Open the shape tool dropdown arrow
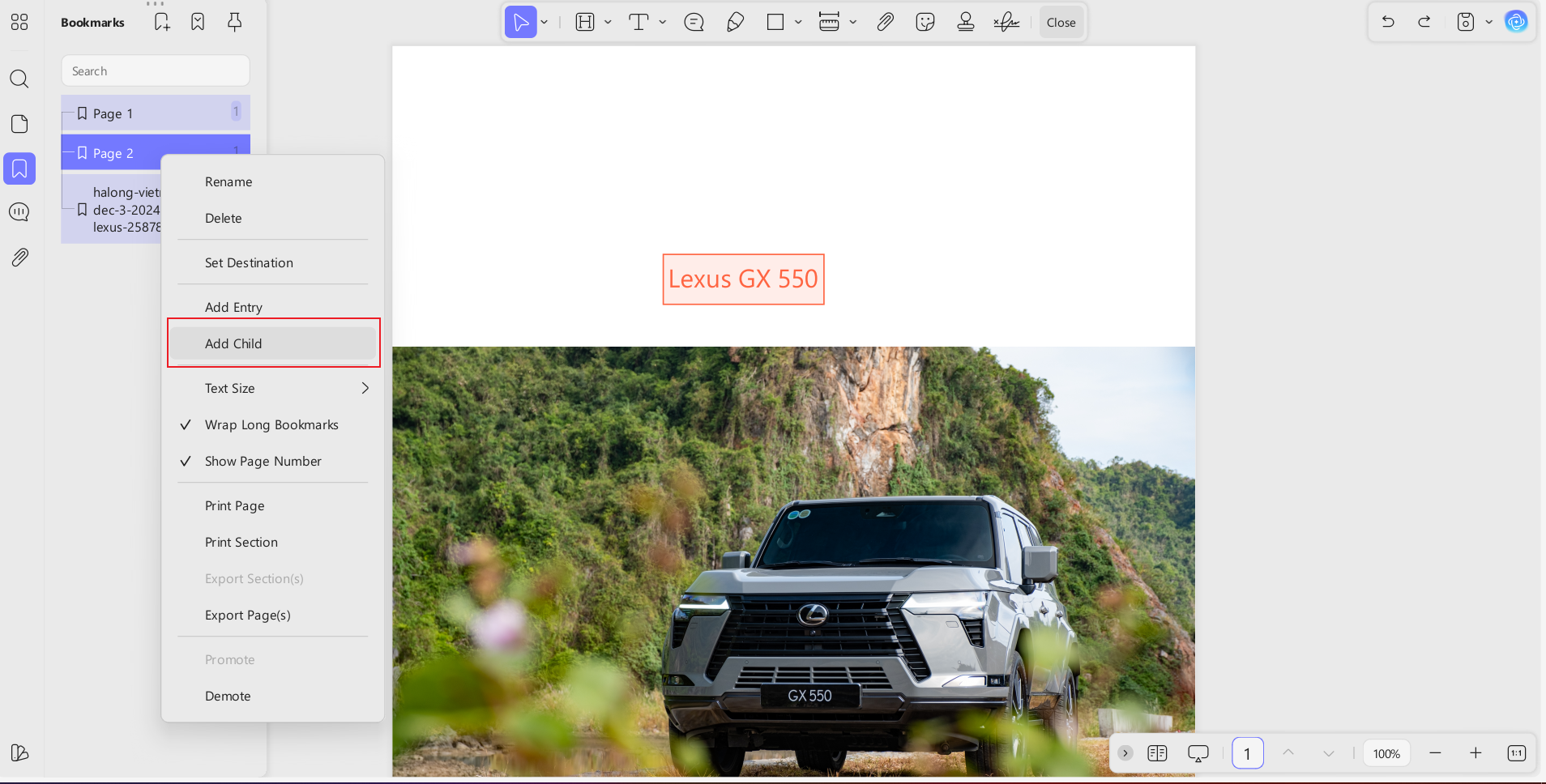Viewport: 1546px width, 784px height. tap(797, 22)
